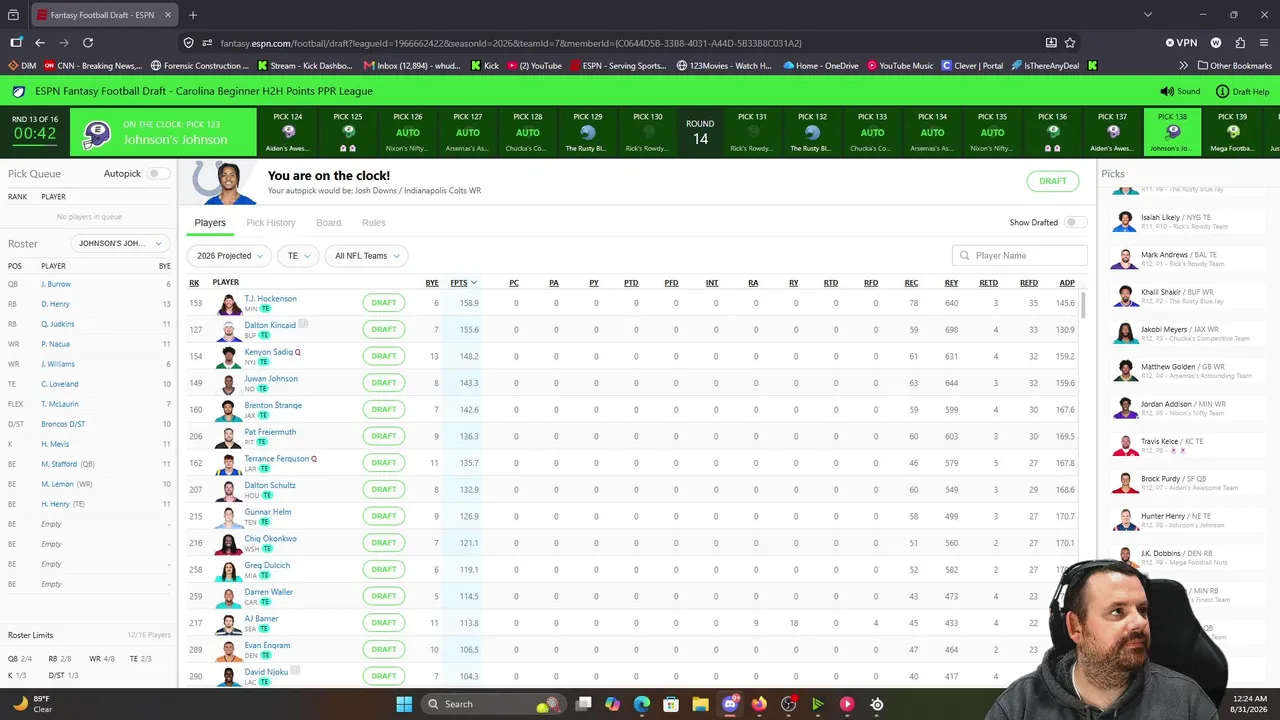This screenshot has width=1280, height=720.
Task: Open the Rules tab
Action: point(374,223)
